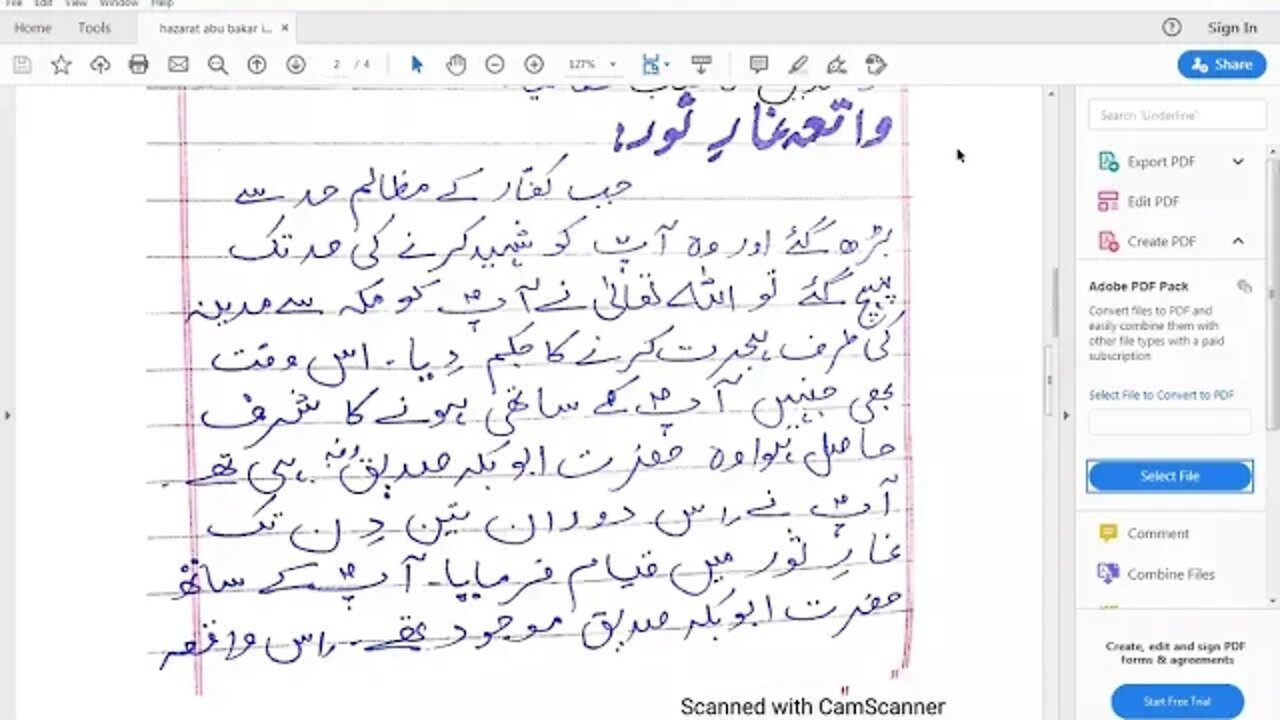The image size is (1280, 720).
Task: Open the Edit PDF tool
Action: point(1153,201)
